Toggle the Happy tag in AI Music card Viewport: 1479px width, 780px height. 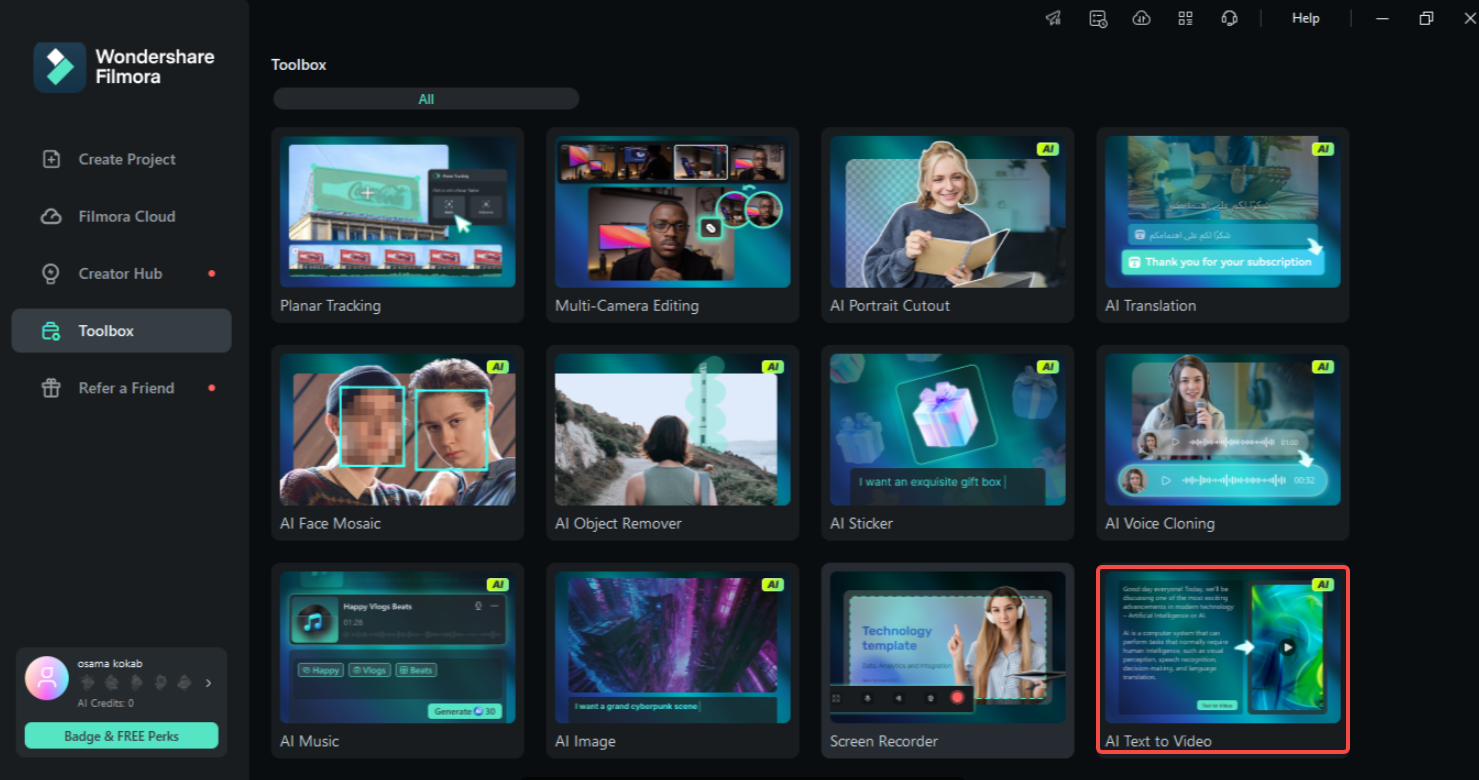click(x=322, y=670)
